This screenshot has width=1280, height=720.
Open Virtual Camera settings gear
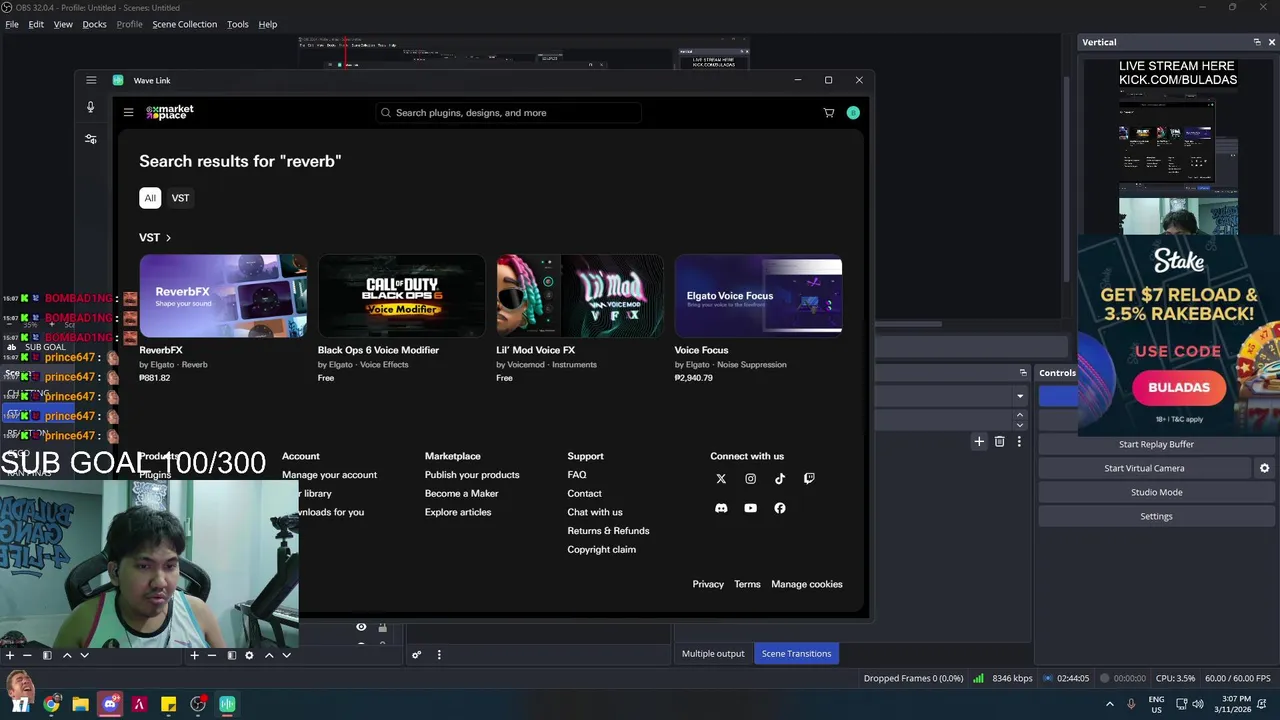pos(1264,468)
